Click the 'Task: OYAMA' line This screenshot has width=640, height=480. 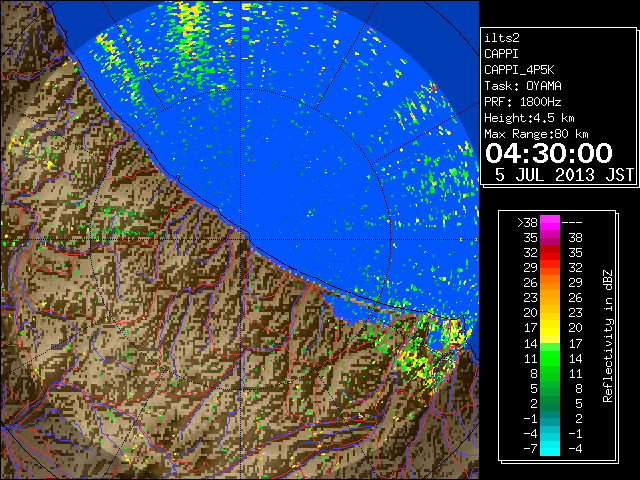522,86
